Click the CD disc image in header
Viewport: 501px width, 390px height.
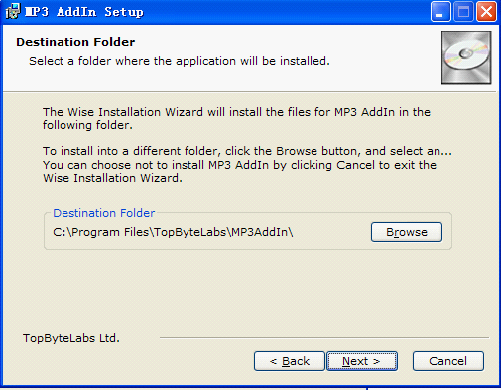click(466, 57)
